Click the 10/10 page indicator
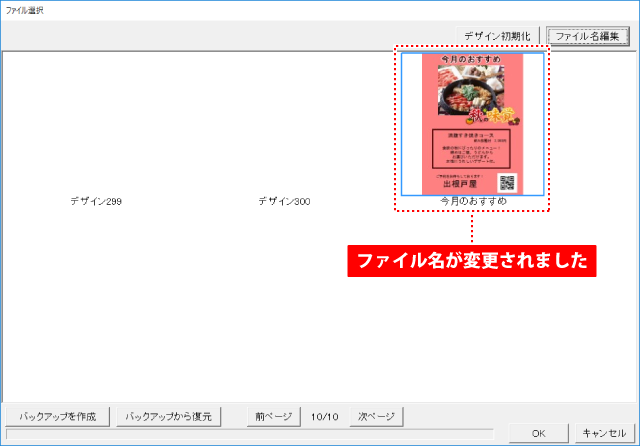 324,416
